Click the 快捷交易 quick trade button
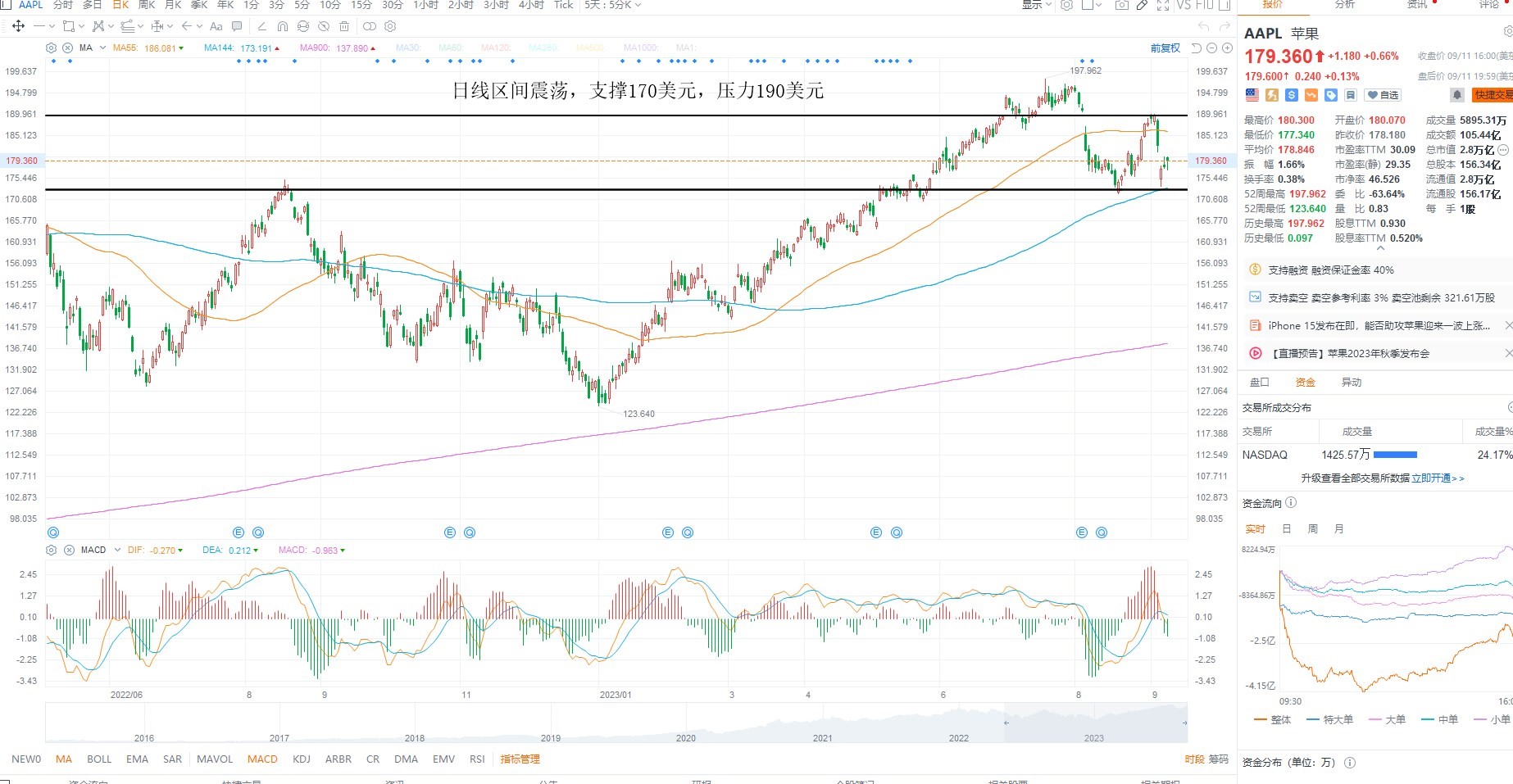The width and height of the screenshot is (1513, 784). tap(1493, 95)
